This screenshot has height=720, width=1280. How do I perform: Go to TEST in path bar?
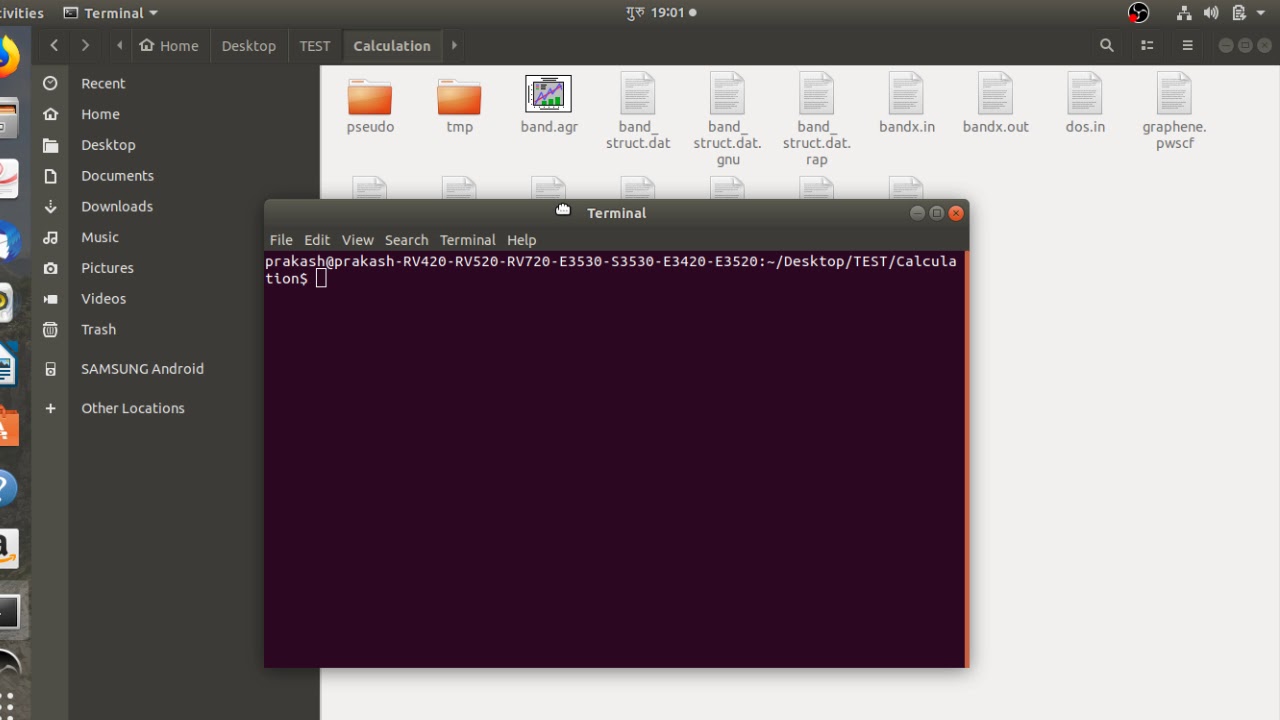tap(314, 45)
